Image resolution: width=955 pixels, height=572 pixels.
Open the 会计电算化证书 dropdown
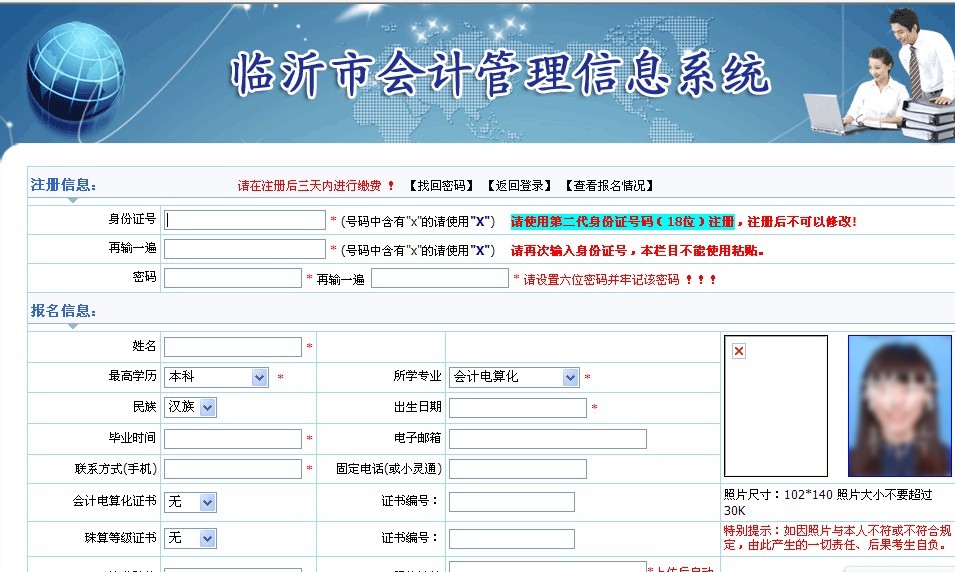[x=190, y=502]
